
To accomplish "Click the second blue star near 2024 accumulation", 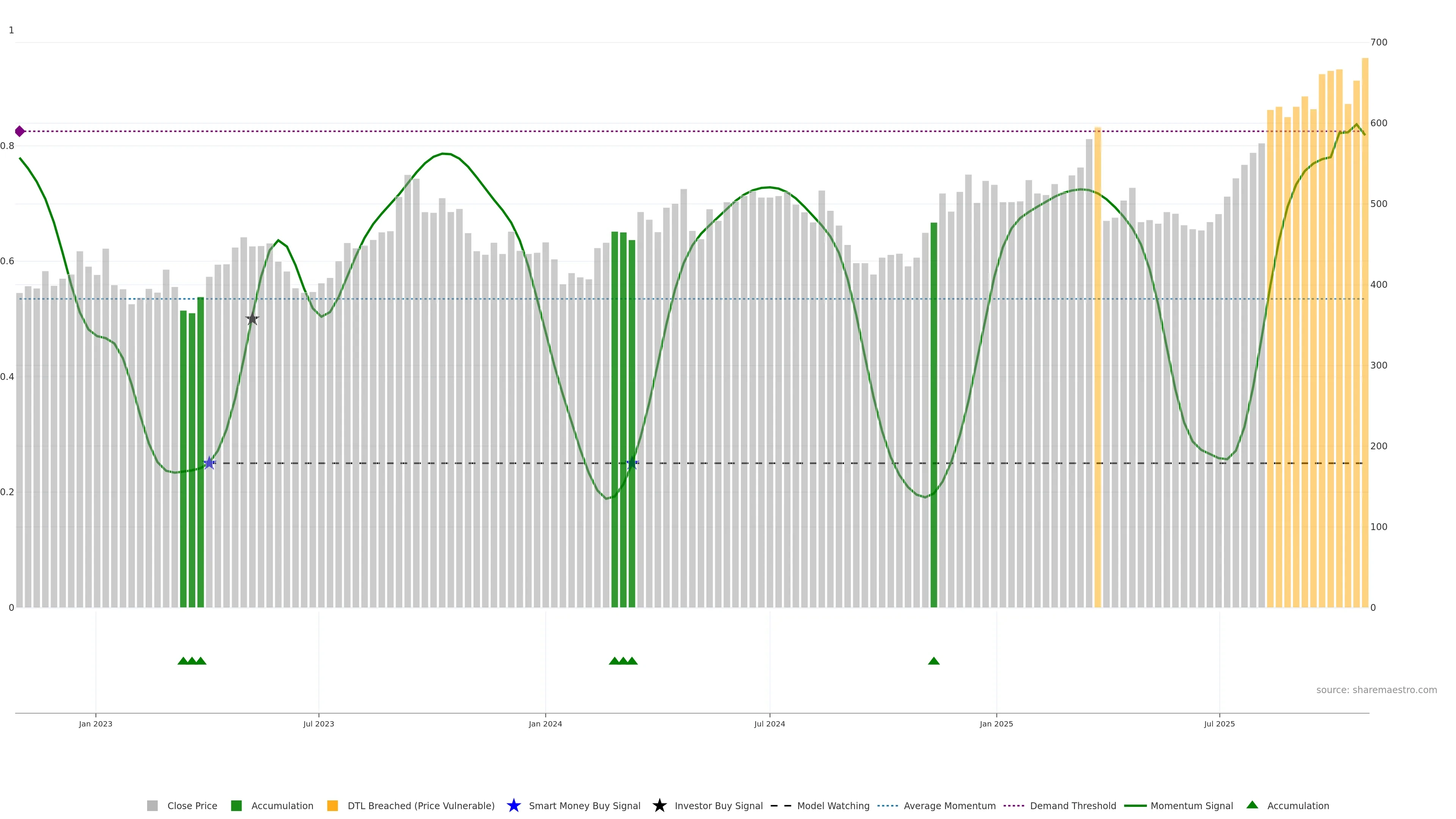I will point(632,463).
